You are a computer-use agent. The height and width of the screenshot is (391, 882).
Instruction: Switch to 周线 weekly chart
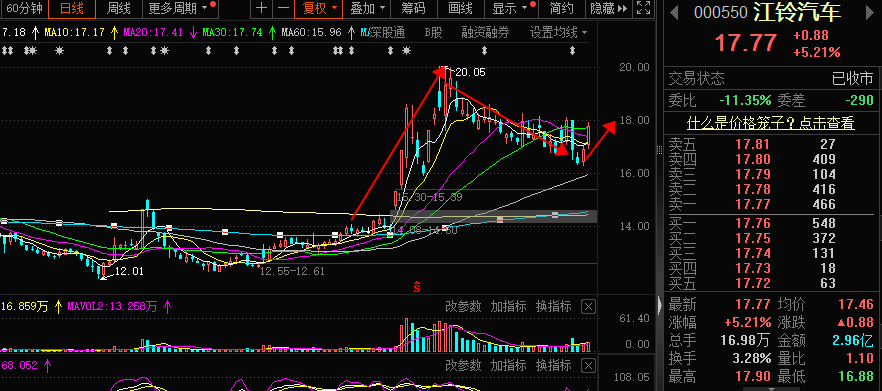119,8
